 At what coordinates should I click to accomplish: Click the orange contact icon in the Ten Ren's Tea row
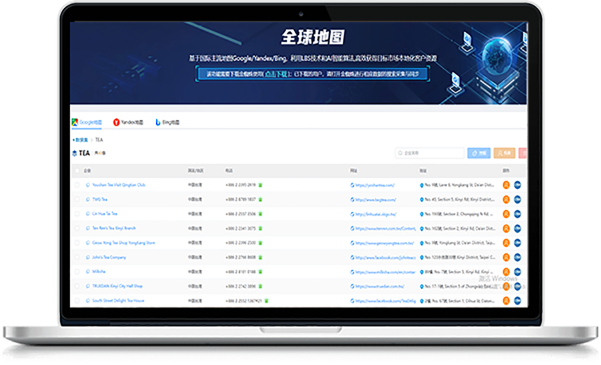[x=506, y=229]
